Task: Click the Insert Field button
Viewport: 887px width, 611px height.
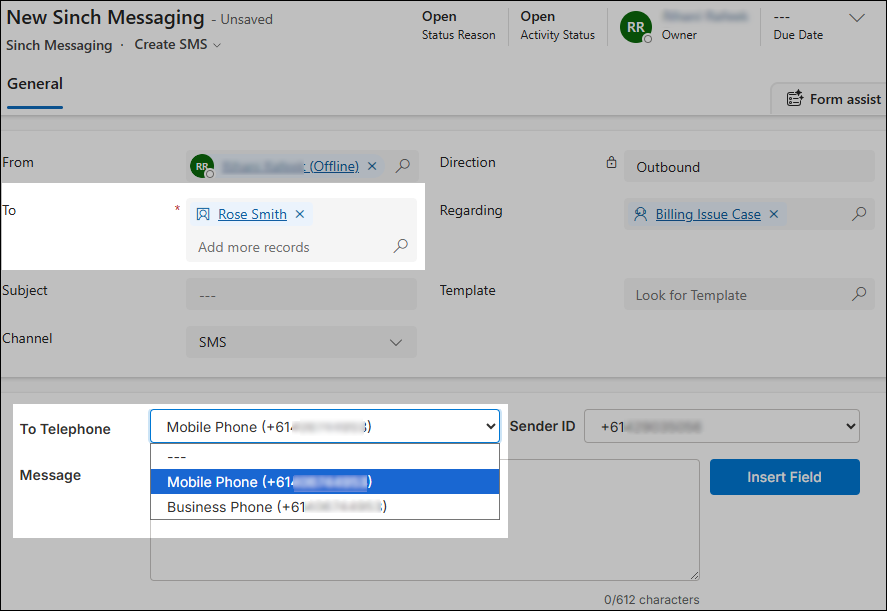Action: coord(785,477)
